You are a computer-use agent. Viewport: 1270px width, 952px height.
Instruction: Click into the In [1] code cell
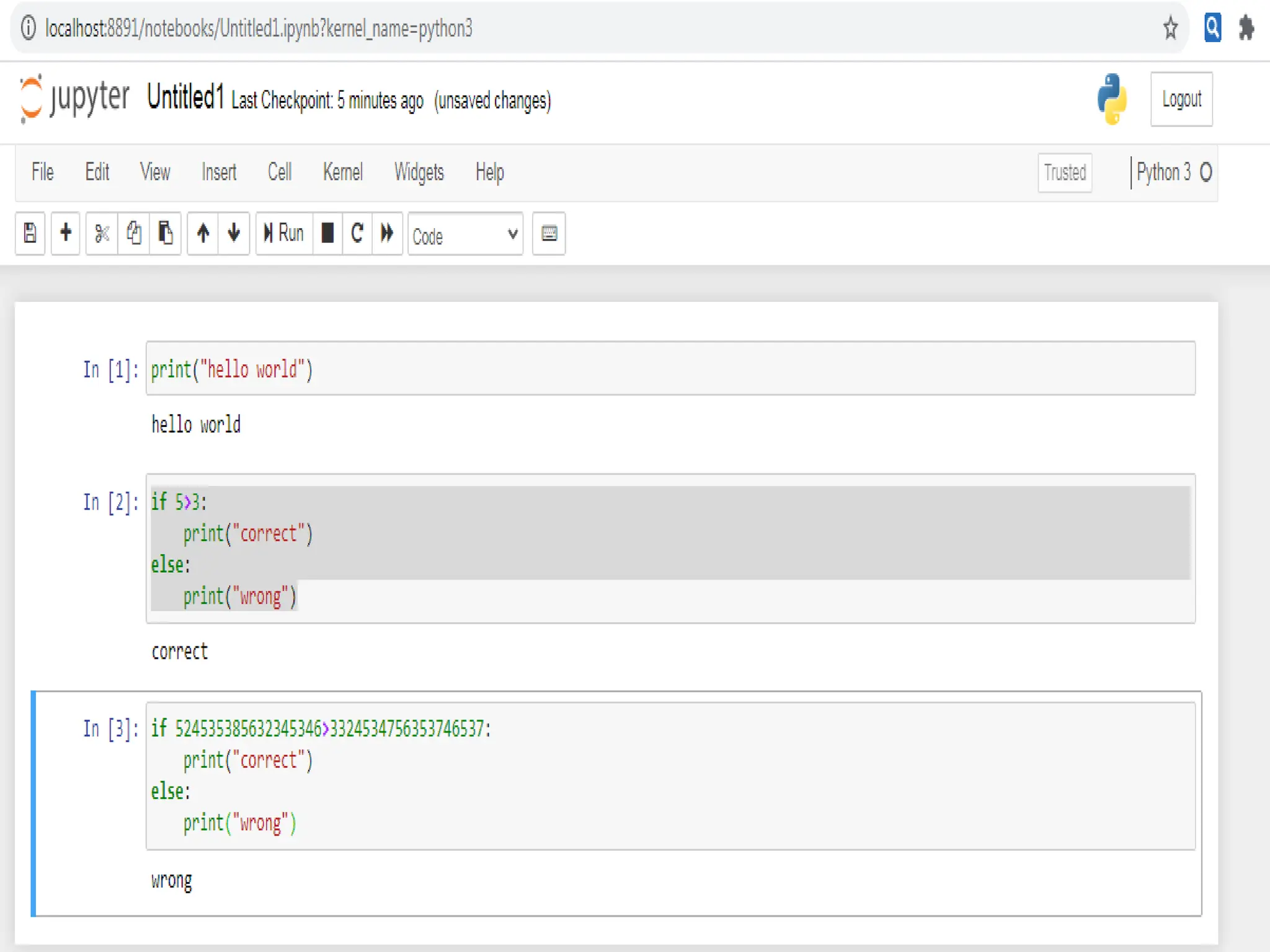tap(670, 369)
